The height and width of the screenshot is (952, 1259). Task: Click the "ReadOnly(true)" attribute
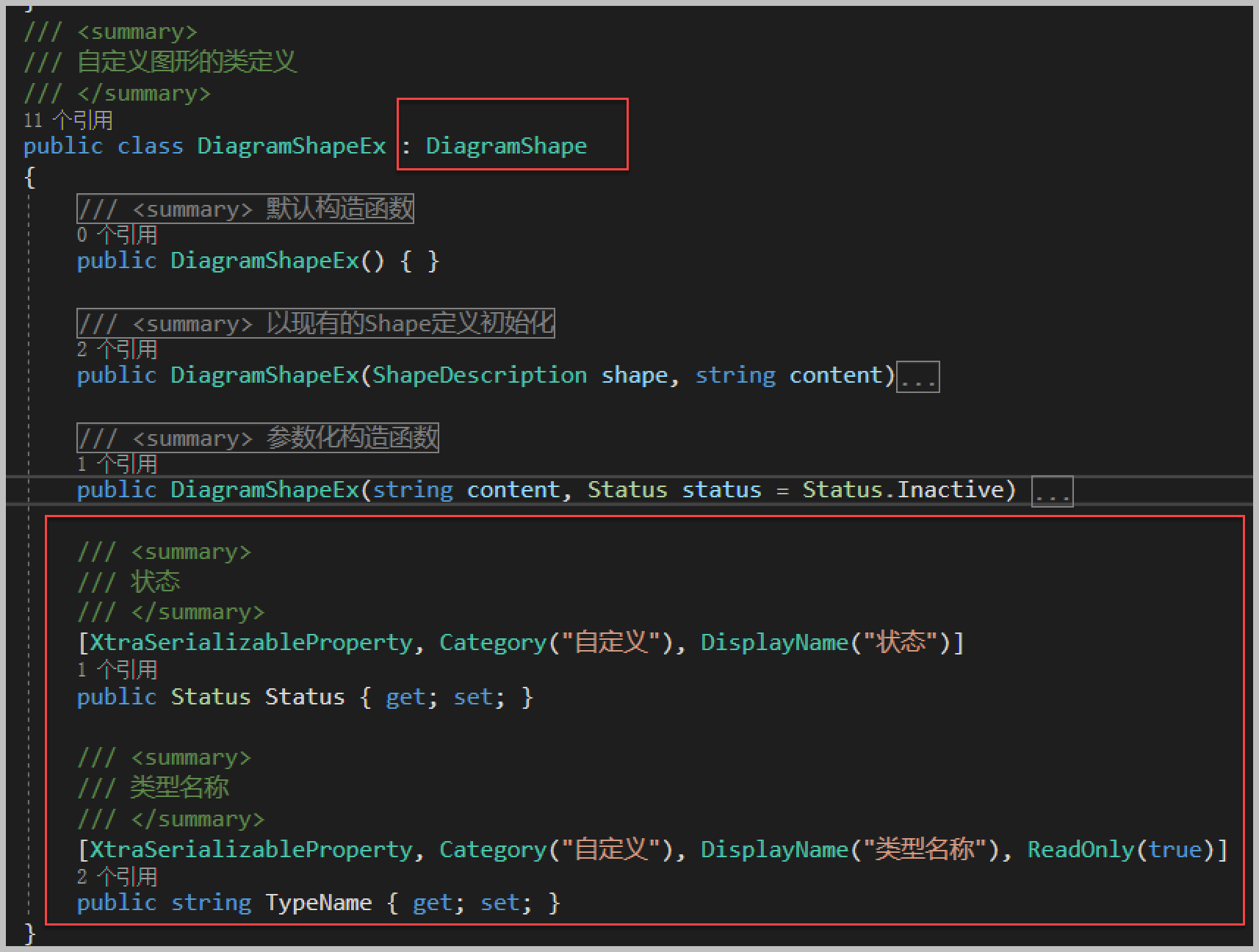[x=1121, y=849]
